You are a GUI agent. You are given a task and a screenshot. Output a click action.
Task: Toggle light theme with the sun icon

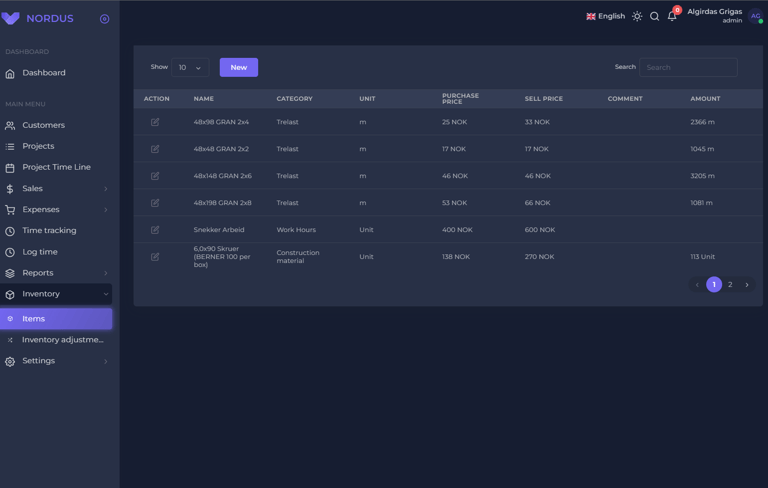[637, 17]
